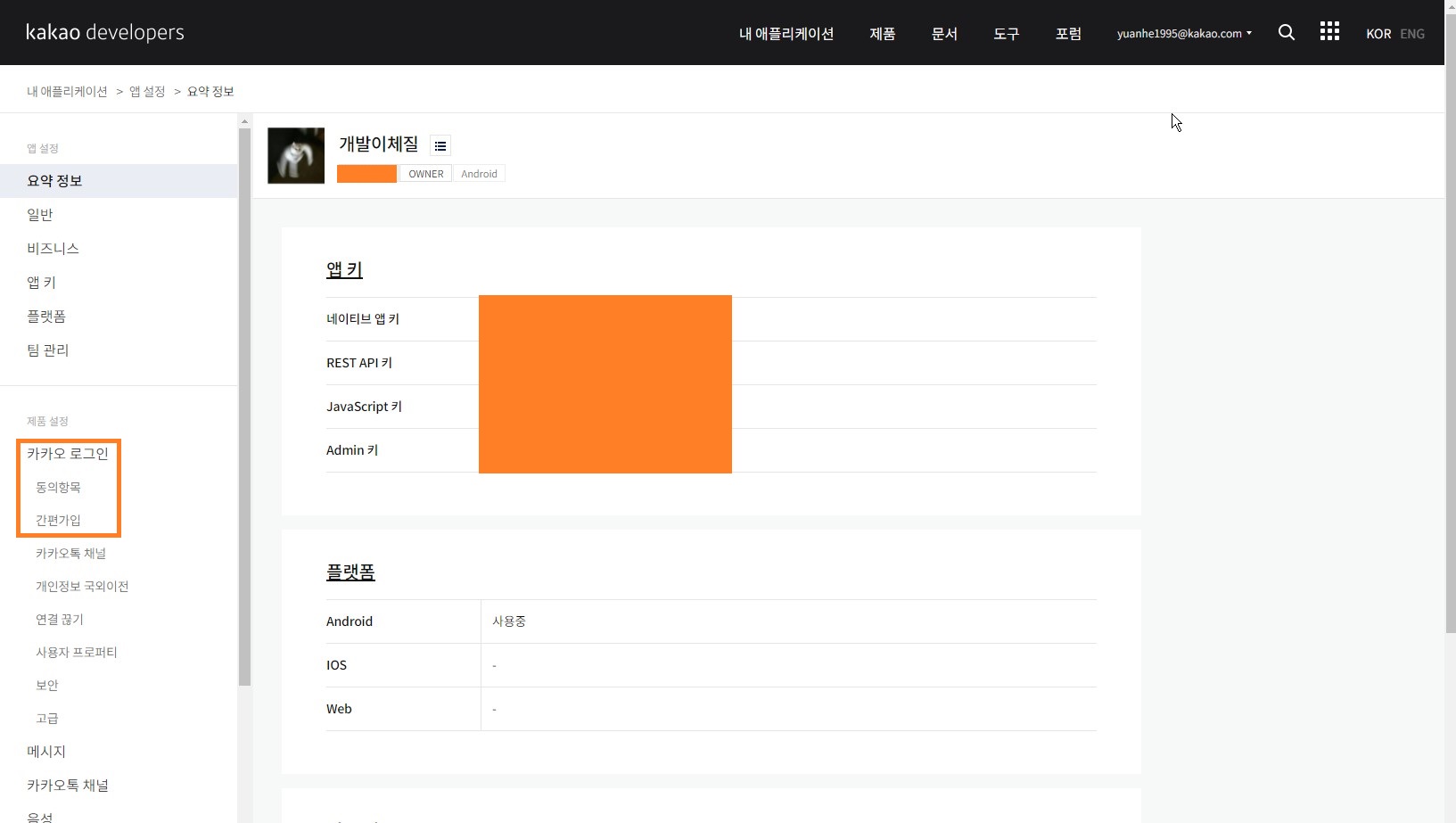This screenshot has height=823, width=1456.
Task: Click the iOS platform row label
Action: pos(336,665)
